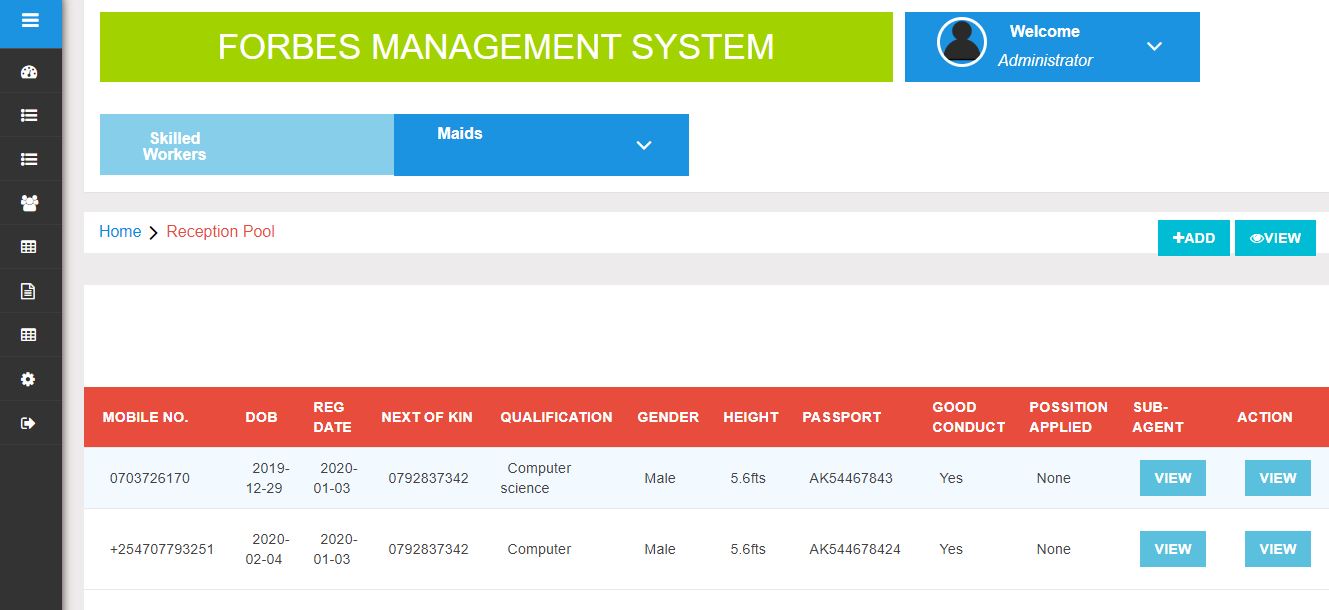Select the Maids tab label
Image resolution: width=1329 pixels, height=610 pixels.
pyautogui.click(x=460, y=133)
